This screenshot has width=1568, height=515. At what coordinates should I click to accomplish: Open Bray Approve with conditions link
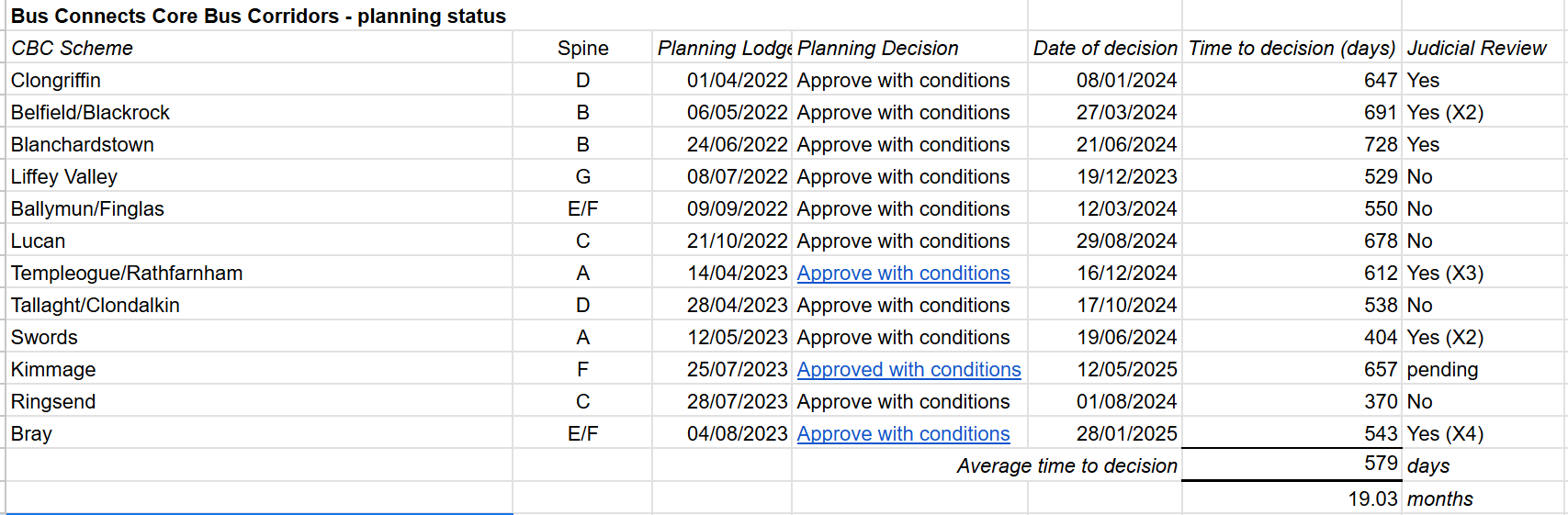click(903, 433)
